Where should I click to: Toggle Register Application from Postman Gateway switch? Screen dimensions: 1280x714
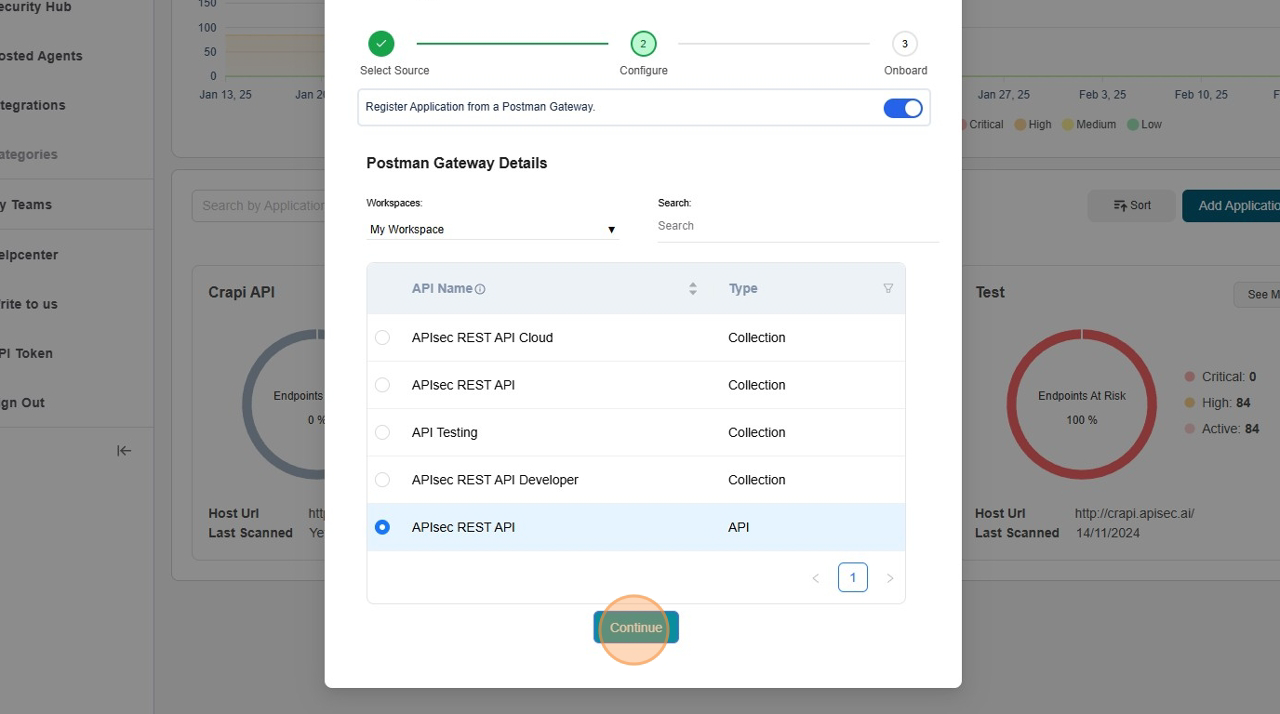point(902,108)
